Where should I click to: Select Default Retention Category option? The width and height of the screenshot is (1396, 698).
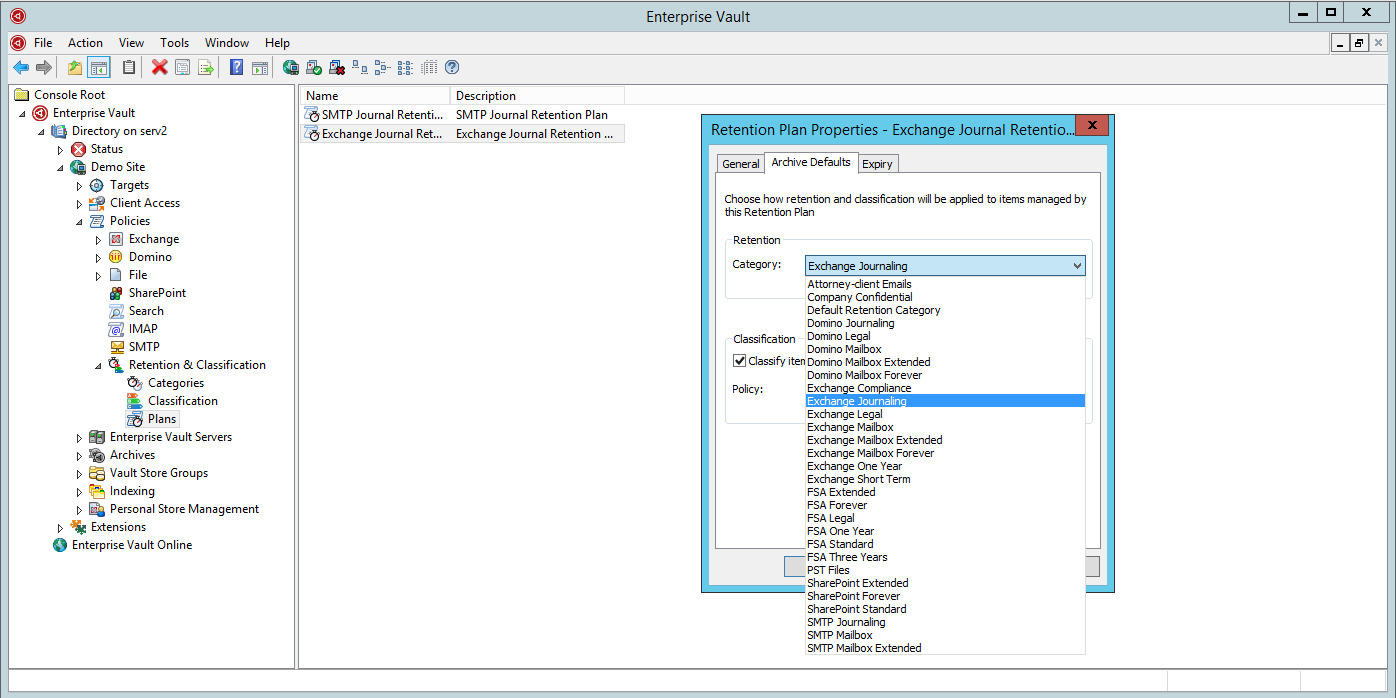(x=945, y=310)
